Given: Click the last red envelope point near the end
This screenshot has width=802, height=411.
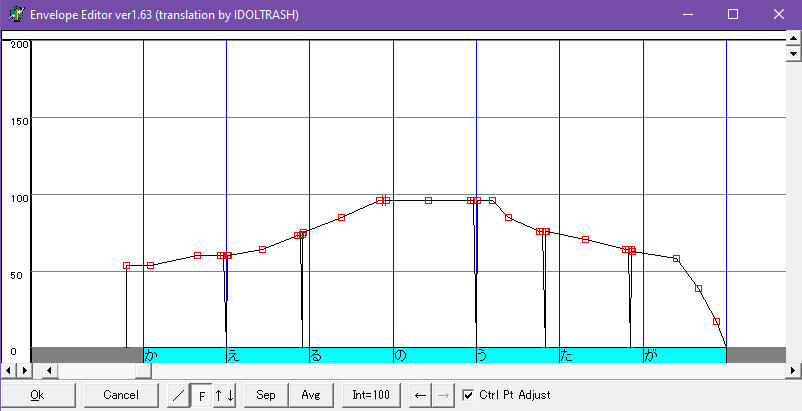Looking at the screenshot, I should [x=716, y=322].
